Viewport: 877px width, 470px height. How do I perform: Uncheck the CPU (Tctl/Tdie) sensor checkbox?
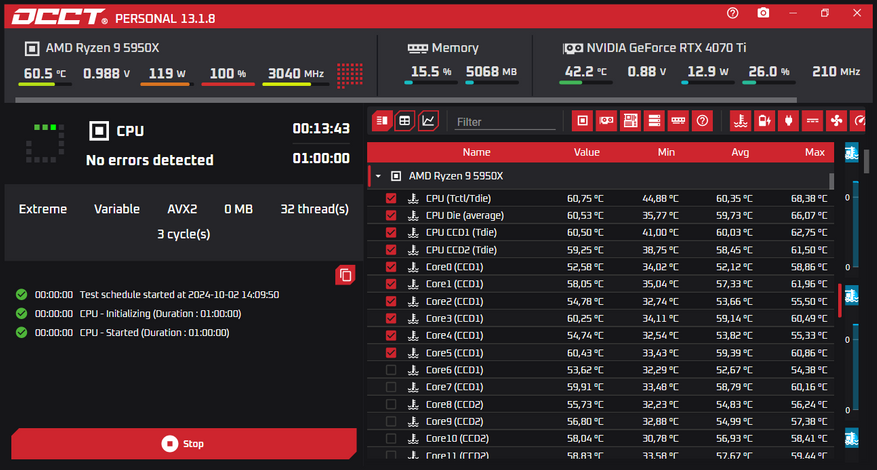click(391, 198)
